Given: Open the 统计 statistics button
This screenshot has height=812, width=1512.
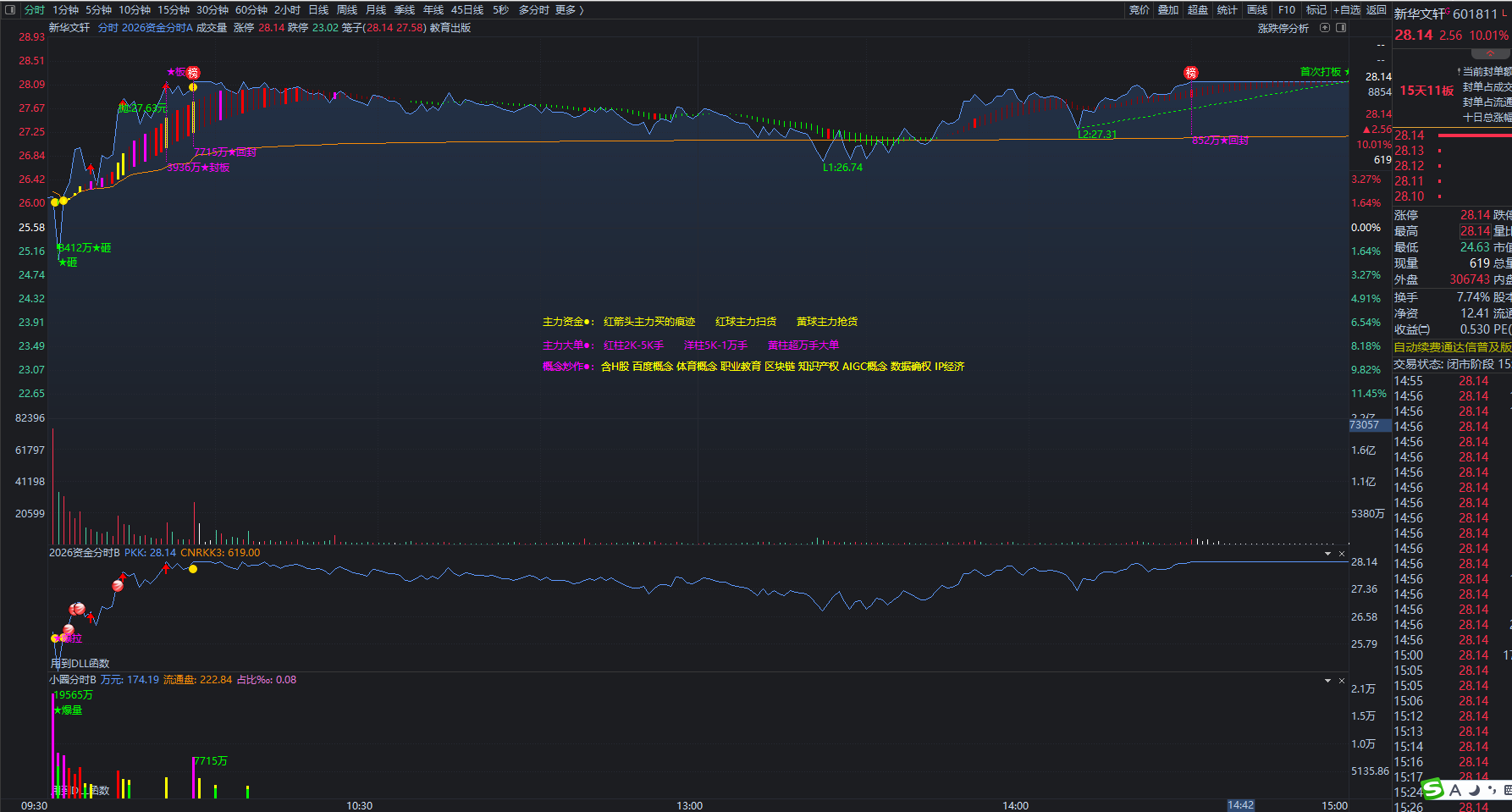Looking at the screenshot, I should coord(1228,10).
